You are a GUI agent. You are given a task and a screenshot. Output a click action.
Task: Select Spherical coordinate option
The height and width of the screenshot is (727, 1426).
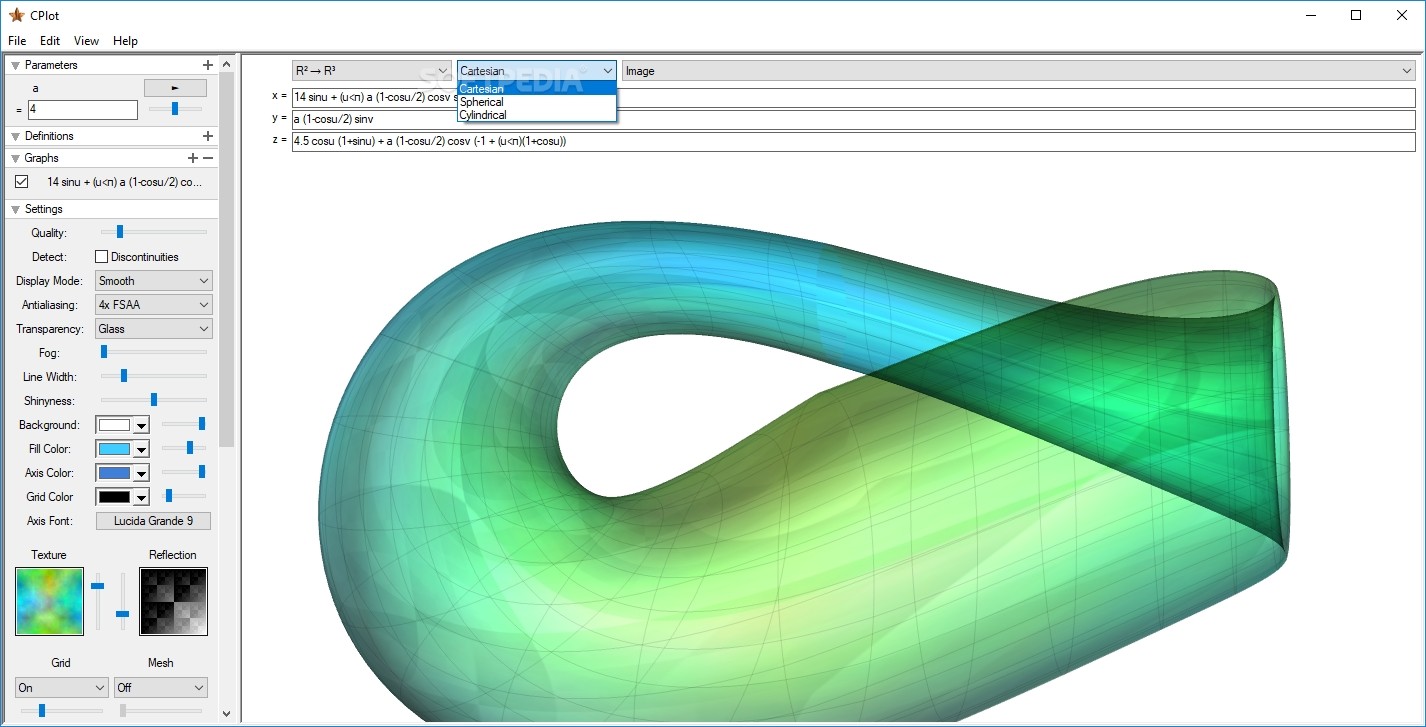tap(536, 102)
